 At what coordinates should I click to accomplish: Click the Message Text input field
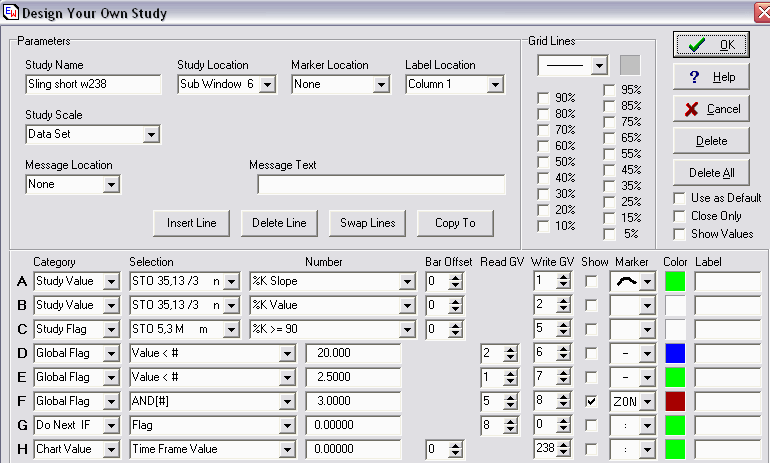381,185
